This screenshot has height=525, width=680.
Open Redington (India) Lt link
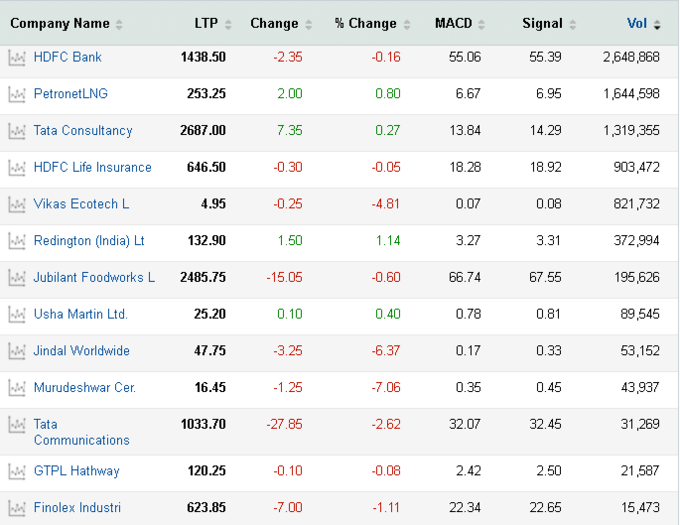(89, 241)
